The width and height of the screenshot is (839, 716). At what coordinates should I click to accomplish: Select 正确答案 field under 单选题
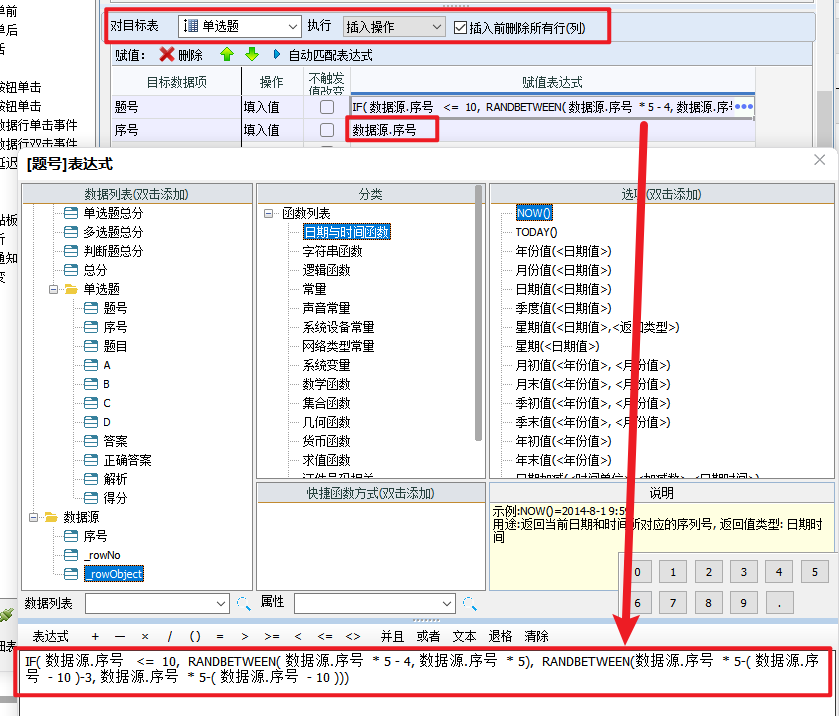(127, 460)
